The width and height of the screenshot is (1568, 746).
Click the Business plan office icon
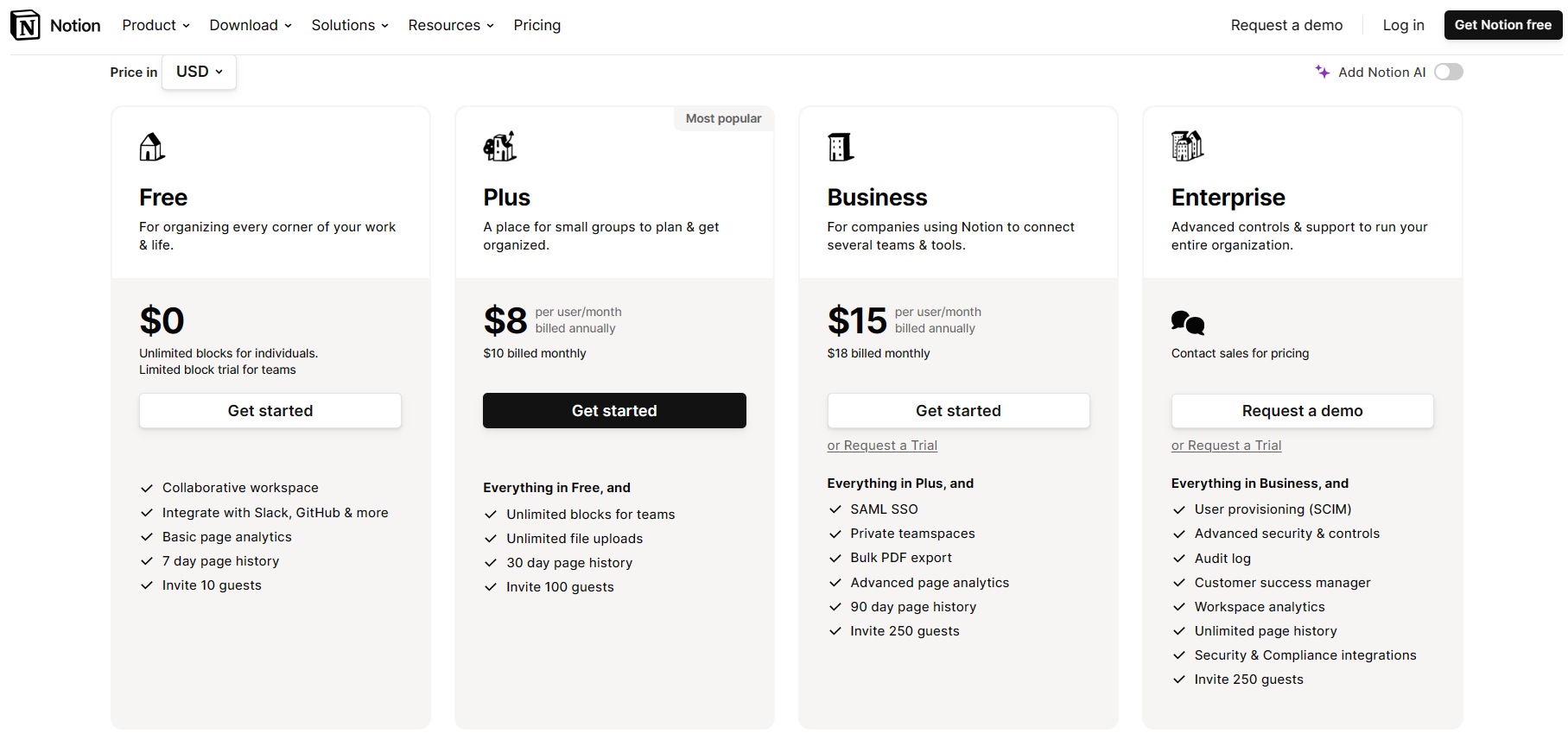[x=841, y=148]
